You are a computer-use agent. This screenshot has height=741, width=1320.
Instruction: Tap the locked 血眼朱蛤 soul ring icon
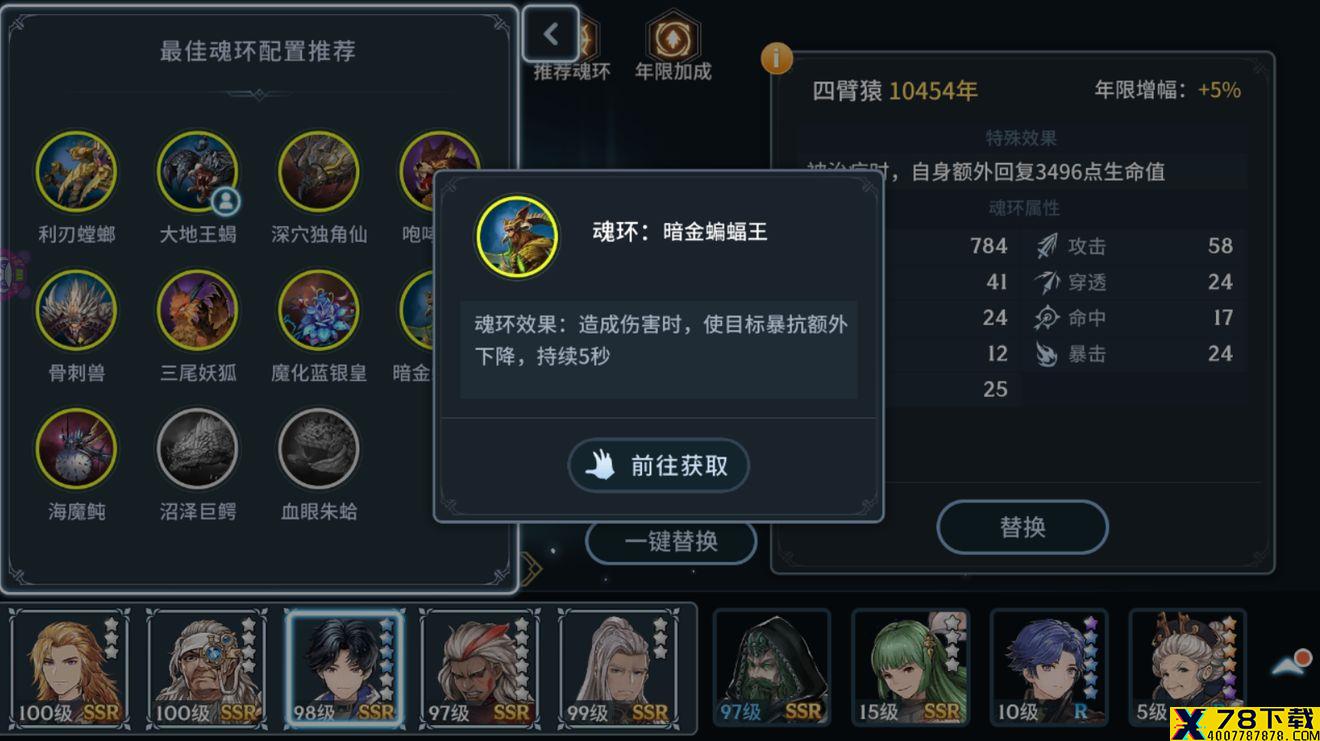click(x=318, y=448)
